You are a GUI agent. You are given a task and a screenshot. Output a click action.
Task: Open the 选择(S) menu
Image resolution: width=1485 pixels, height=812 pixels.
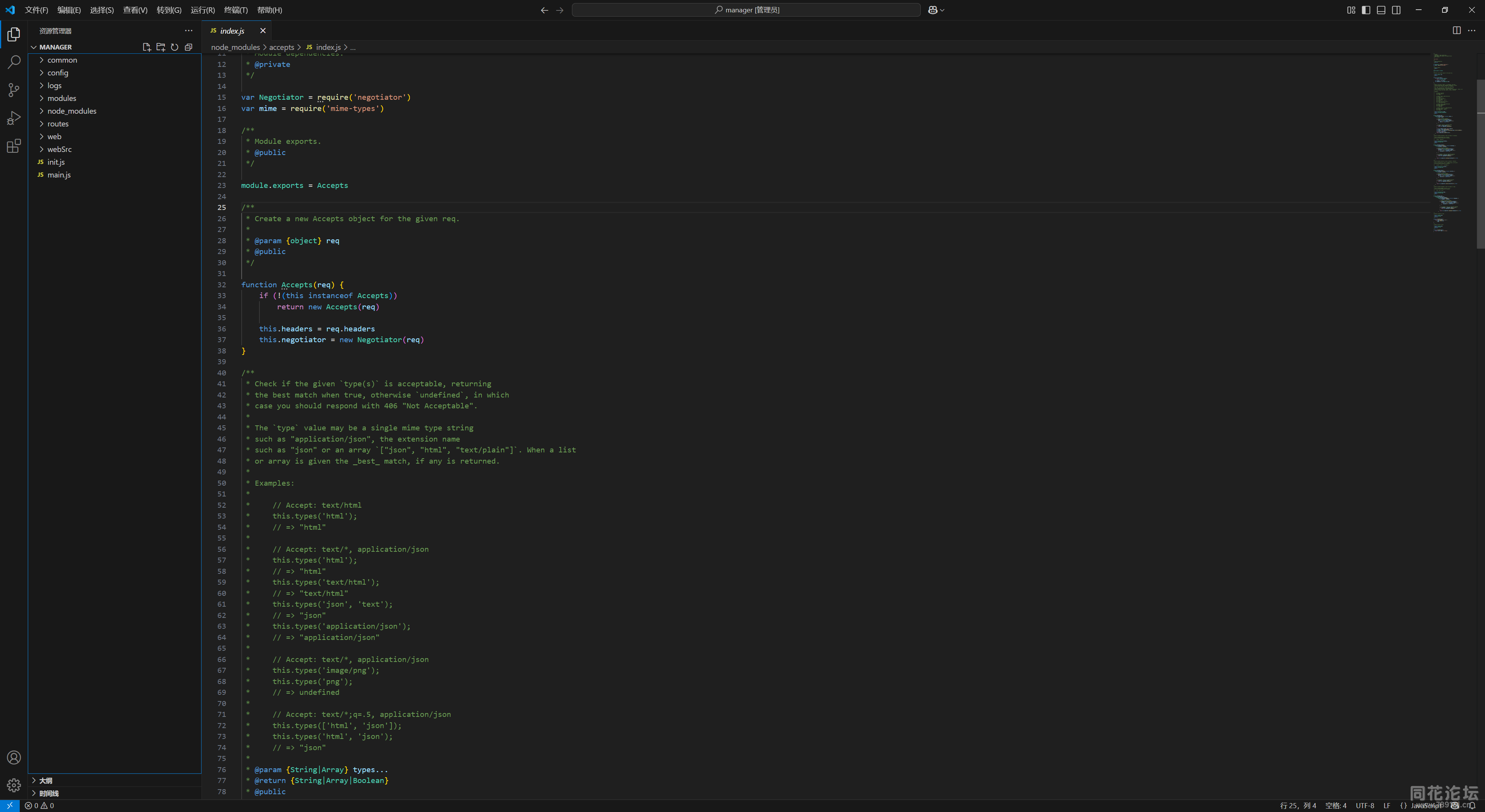tap(102, 10)
